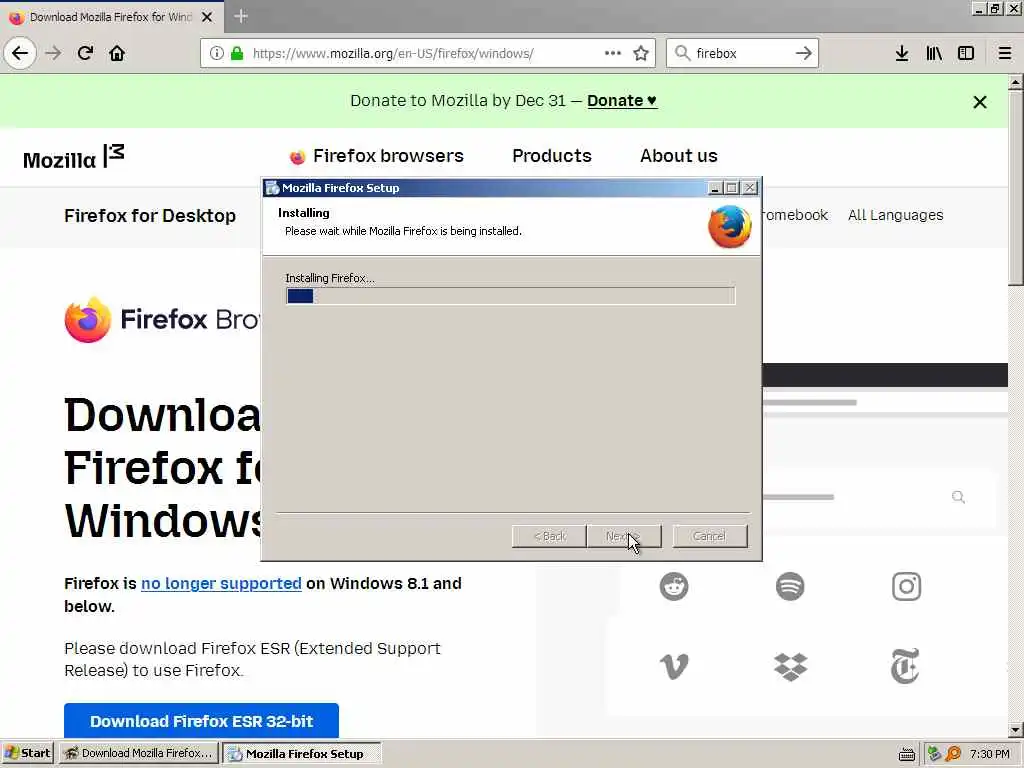Dismiss the donate banner with X
1024x768 pixels.
click(x=980, y=102)
